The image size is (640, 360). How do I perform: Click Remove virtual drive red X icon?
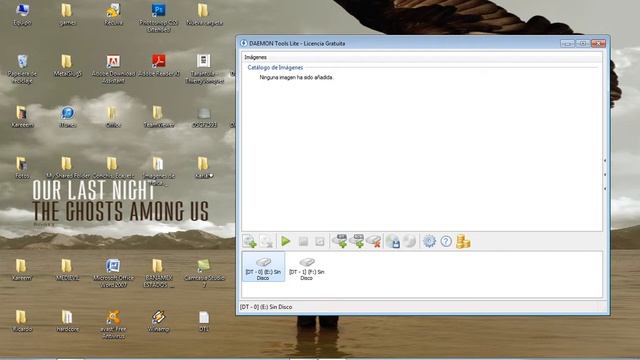pos(374,241)
